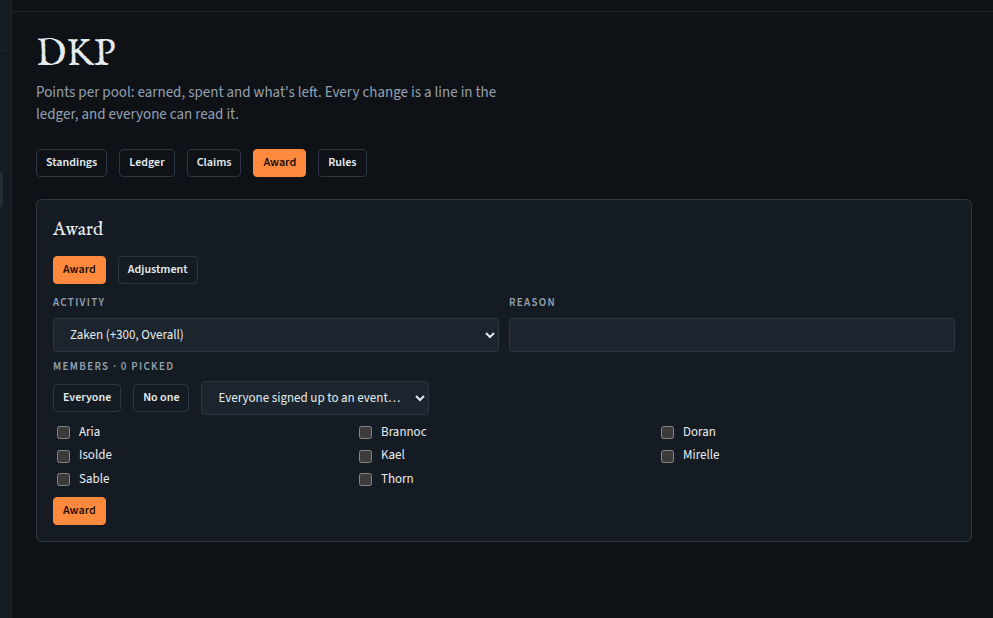Enable the Thorn checkbox
This screenshot has width=993, height=618.
tap(365, 479)
